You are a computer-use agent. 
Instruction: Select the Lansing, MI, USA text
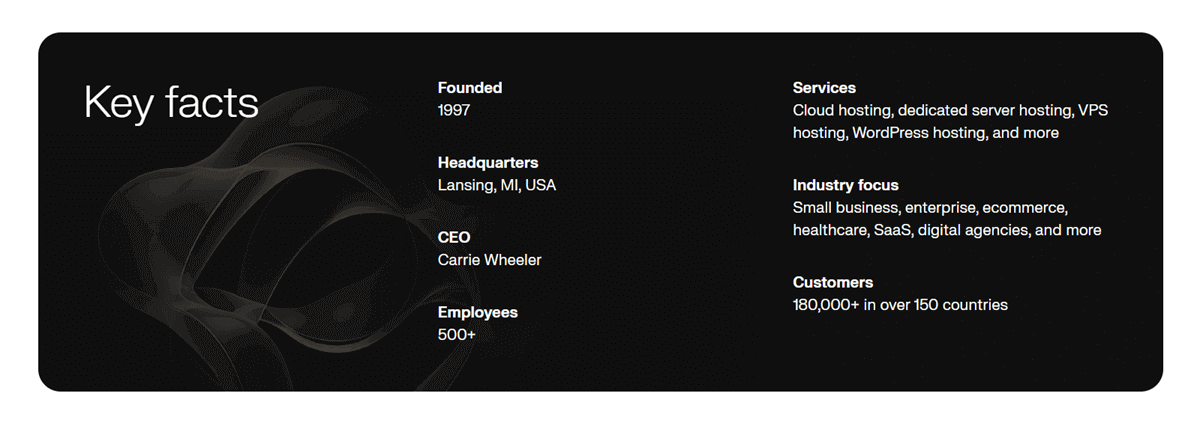click(x=496, y=185)
